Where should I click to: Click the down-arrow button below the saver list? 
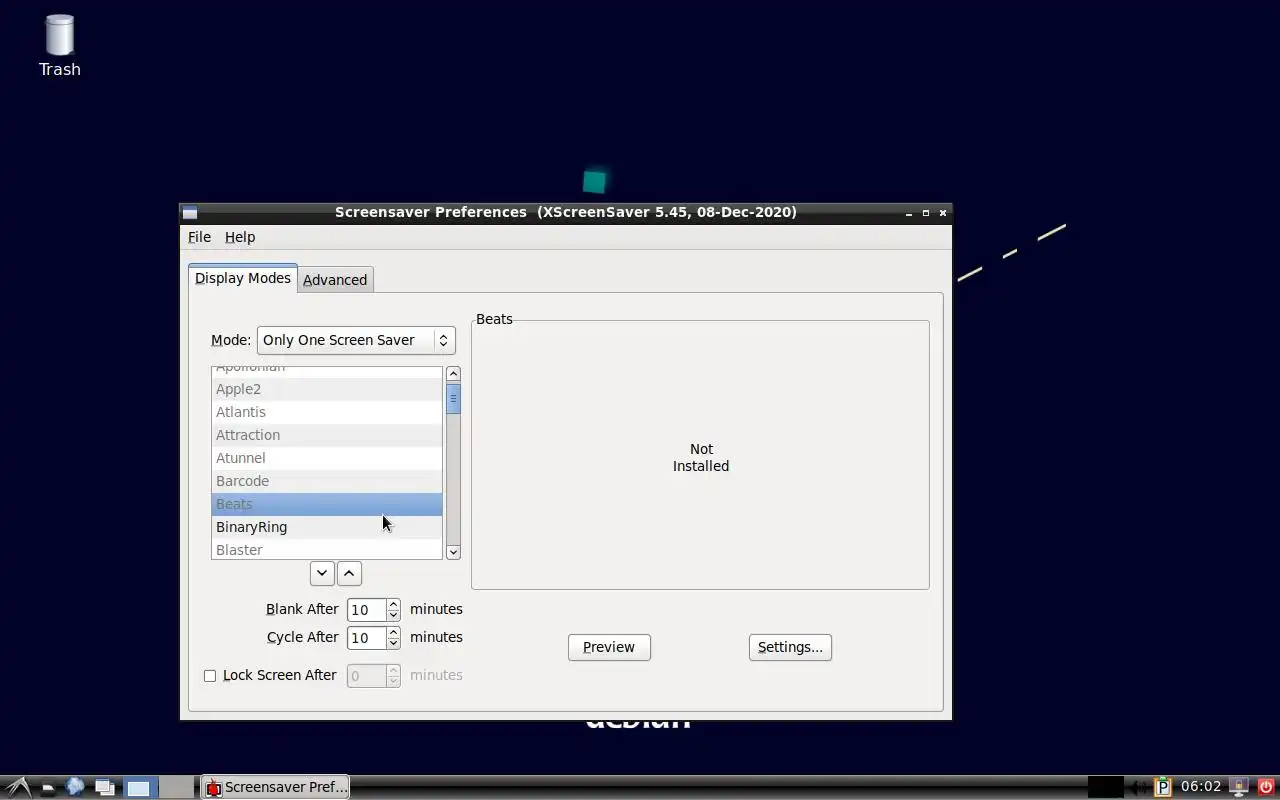point(322,573)
